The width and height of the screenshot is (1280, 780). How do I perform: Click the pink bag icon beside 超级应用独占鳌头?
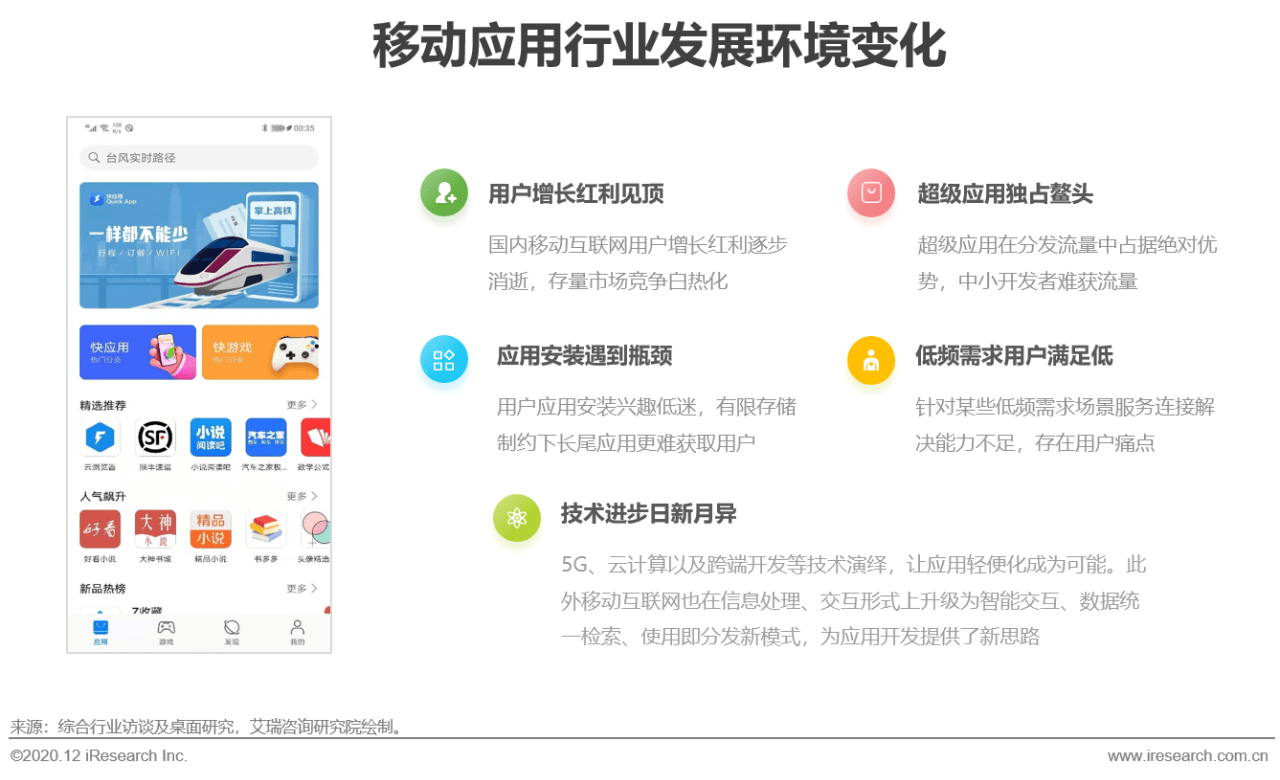871,193
